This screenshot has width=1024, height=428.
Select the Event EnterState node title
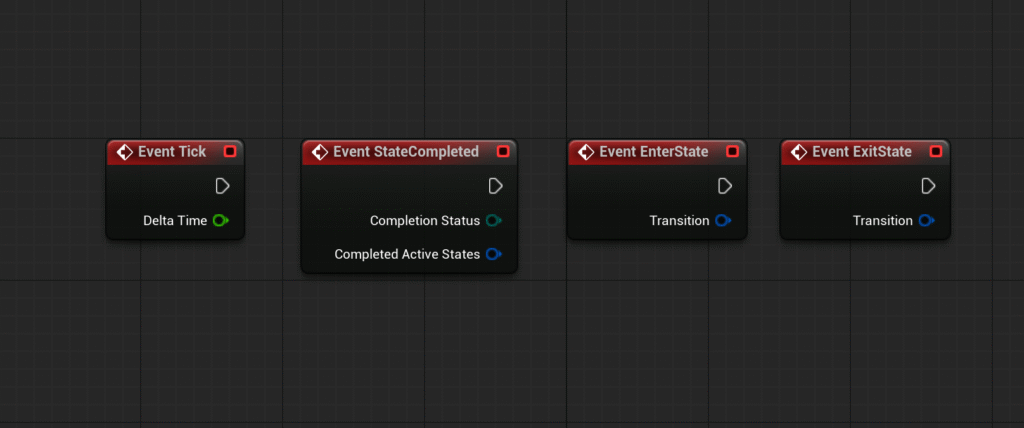click(654, 152)
